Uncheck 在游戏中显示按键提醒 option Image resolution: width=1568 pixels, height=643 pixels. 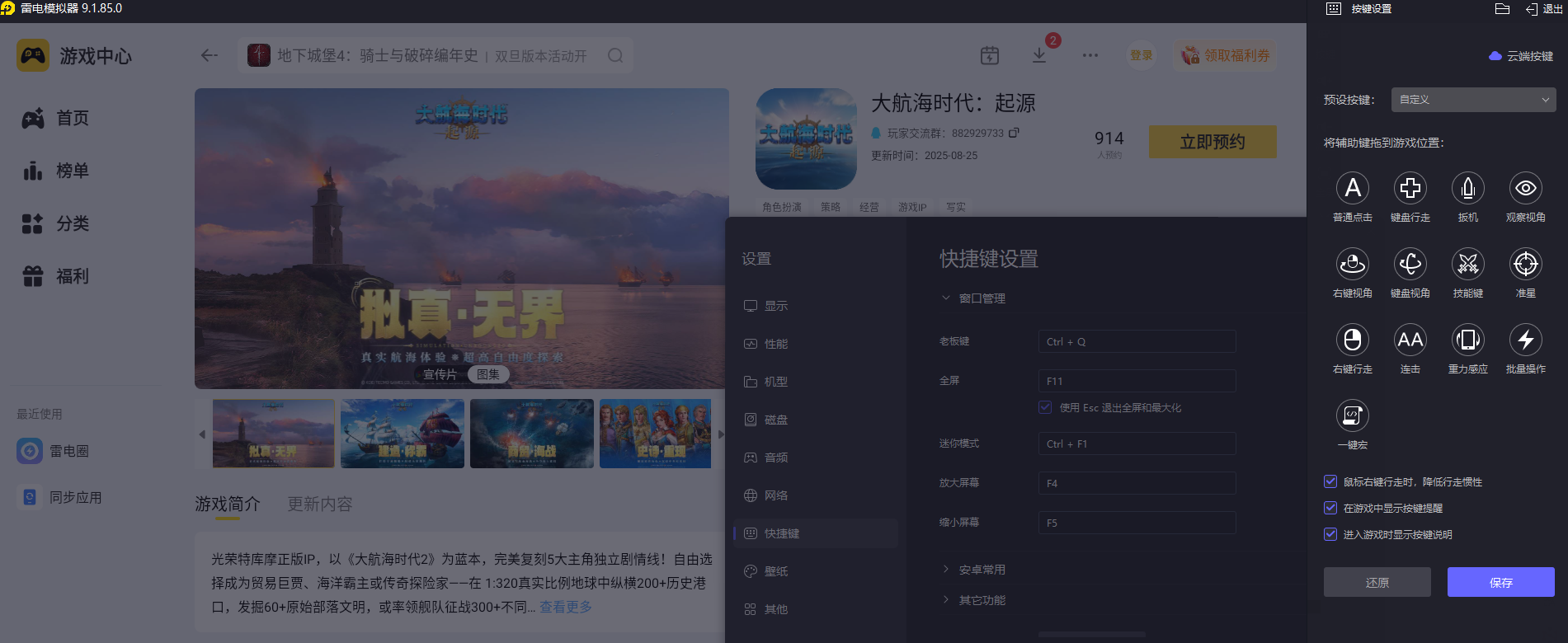1330,508
